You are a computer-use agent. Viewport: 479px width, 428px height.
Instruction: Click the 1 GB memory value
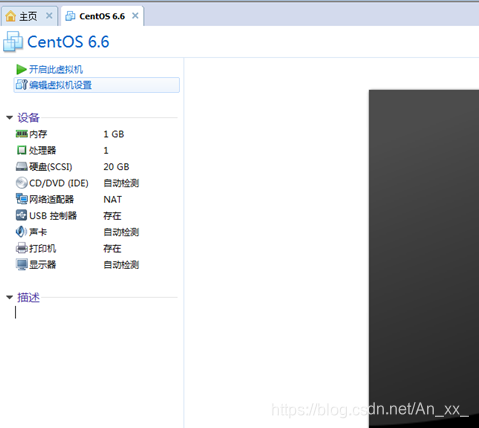[114, 134]
